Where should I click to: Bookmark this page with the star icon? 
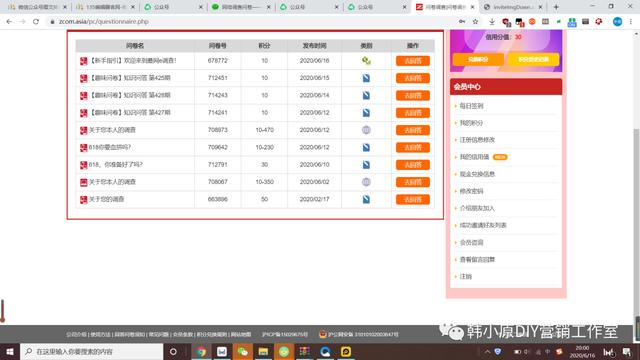click(x=475, y=22)
